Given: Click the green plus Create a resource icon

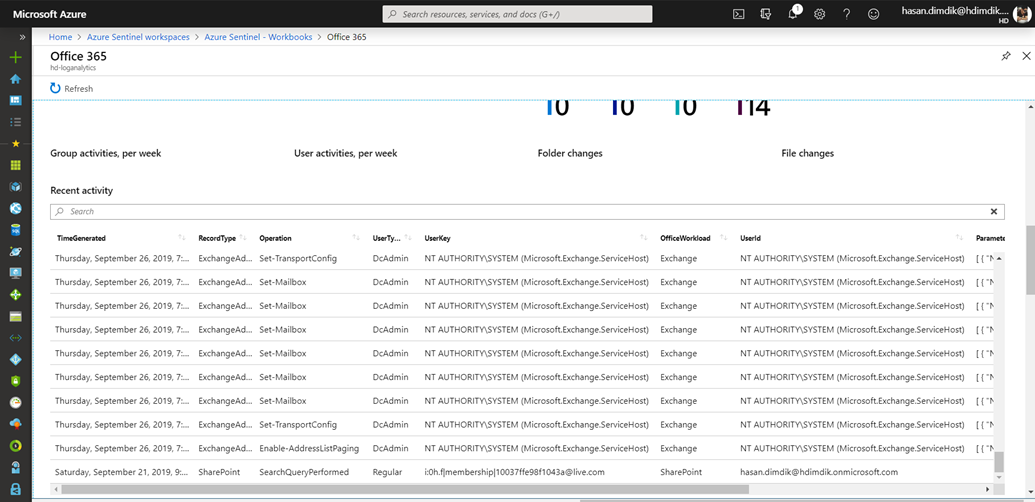Looking at the screenshot, I should click(16, 57).
